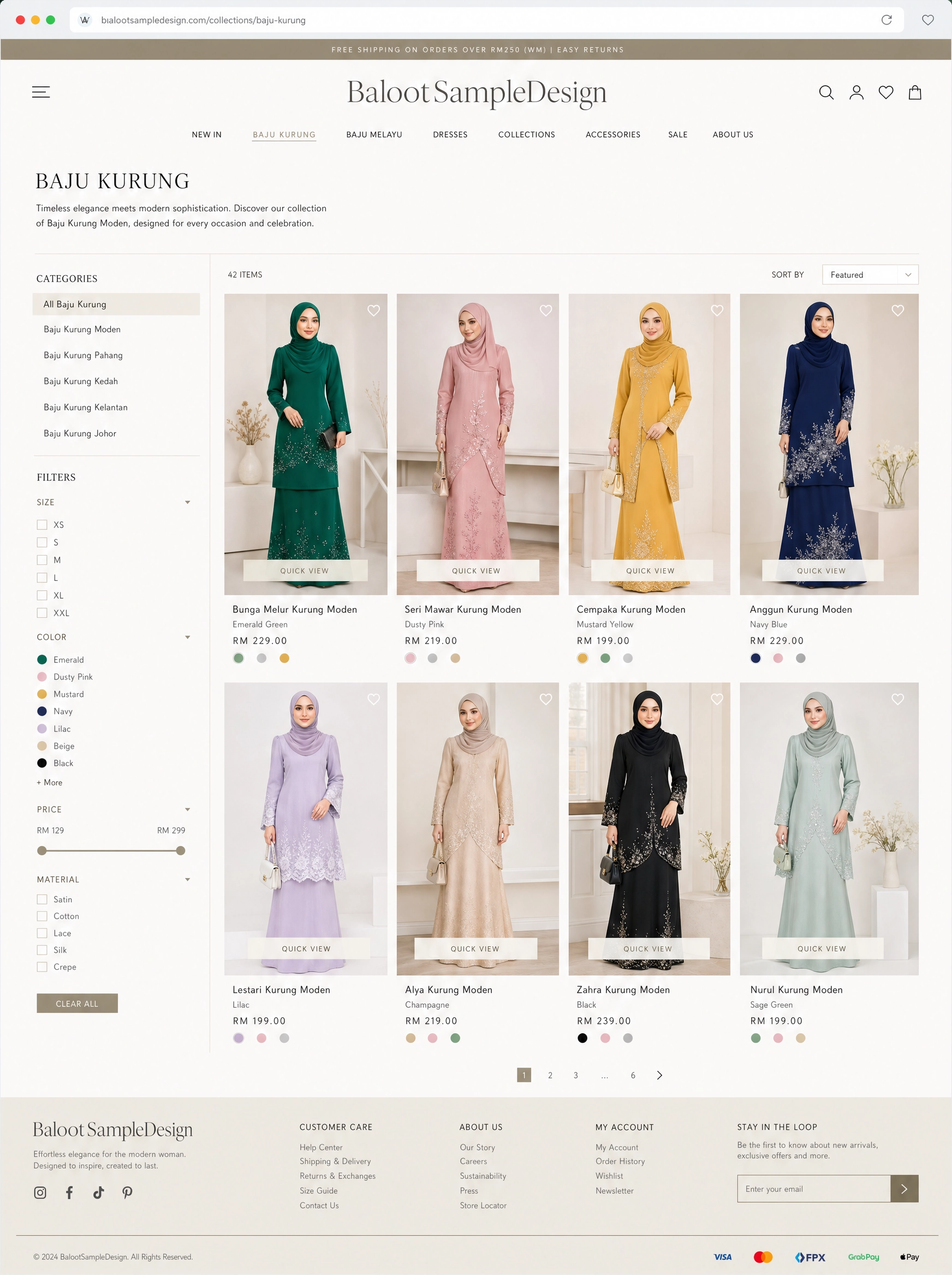This screenshot has width=952, height=1275.
Task: Check the S size filter
Action: click(42, 542)
